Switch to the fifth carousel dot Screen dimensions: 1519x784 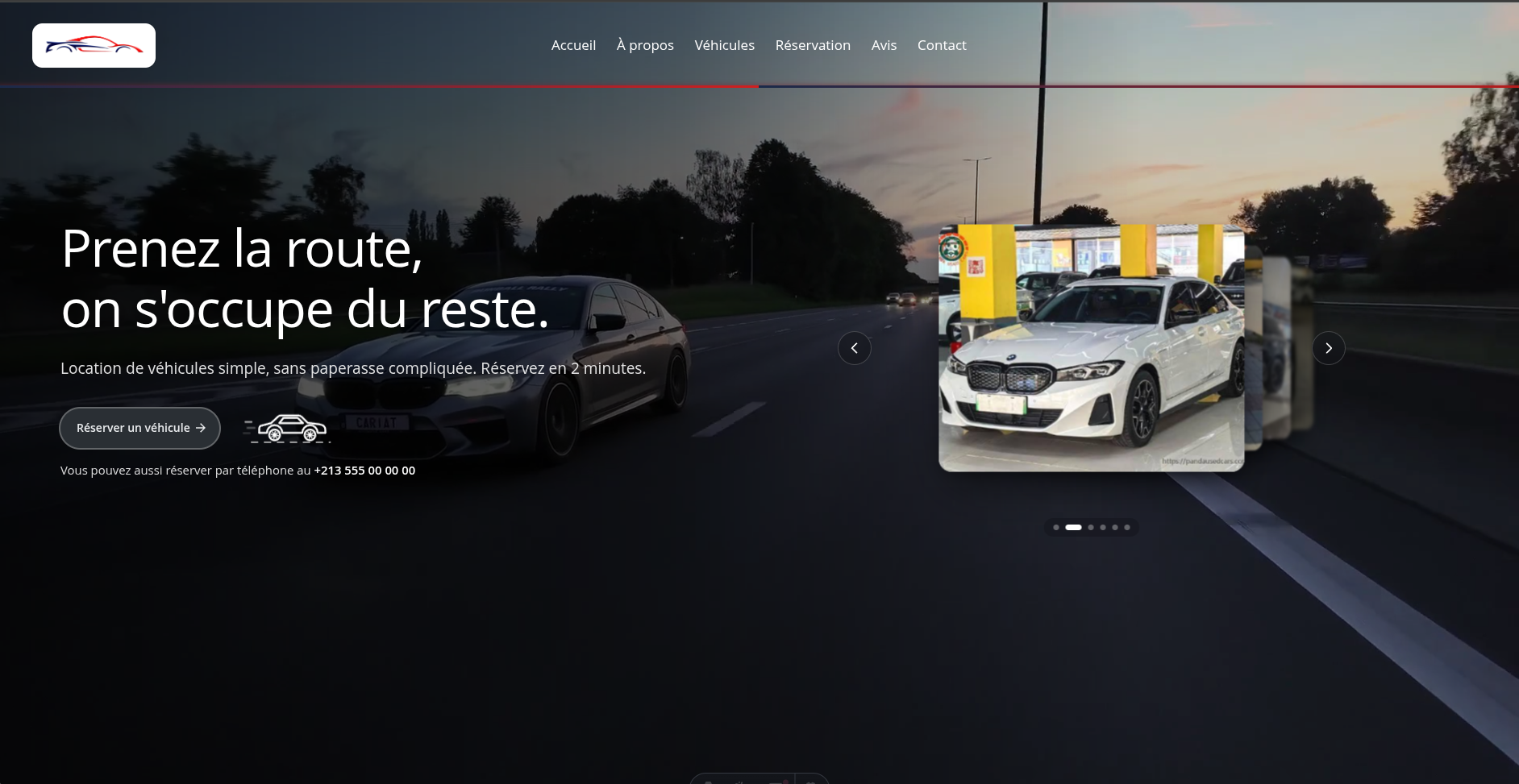[1115, 528]
